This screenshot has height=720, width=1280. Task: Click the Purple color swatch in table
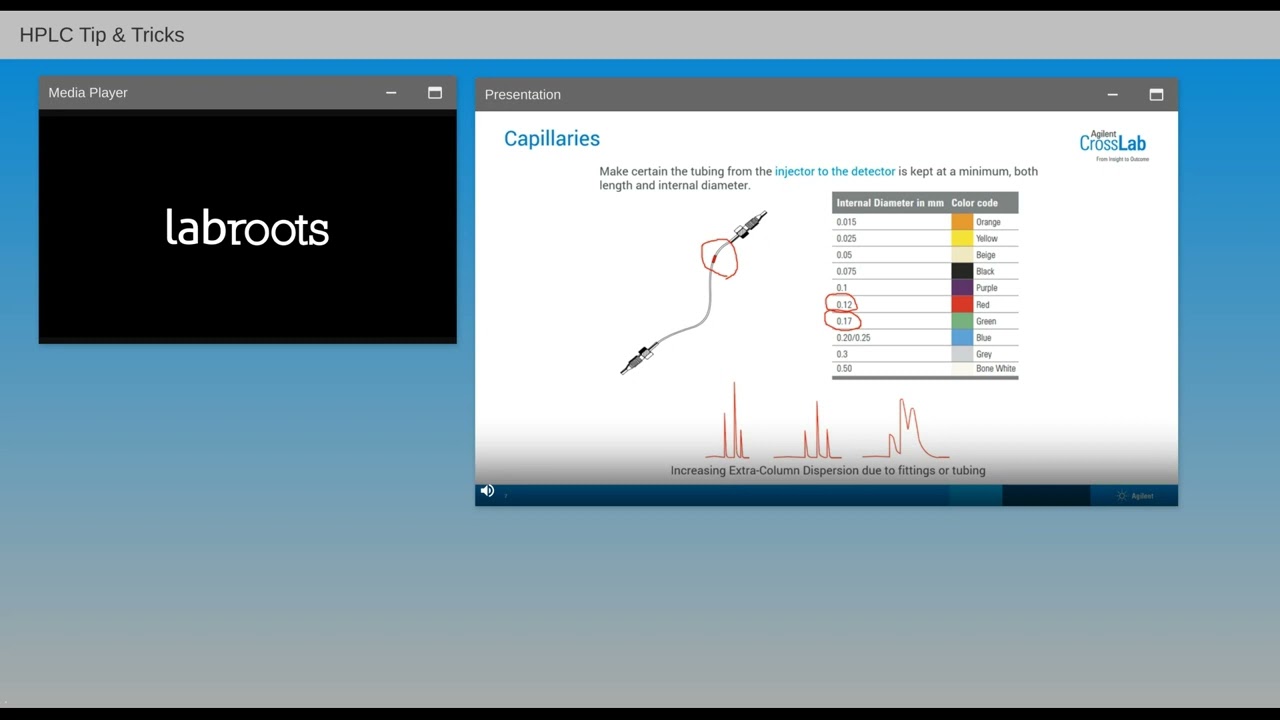[x=962, y=288]
